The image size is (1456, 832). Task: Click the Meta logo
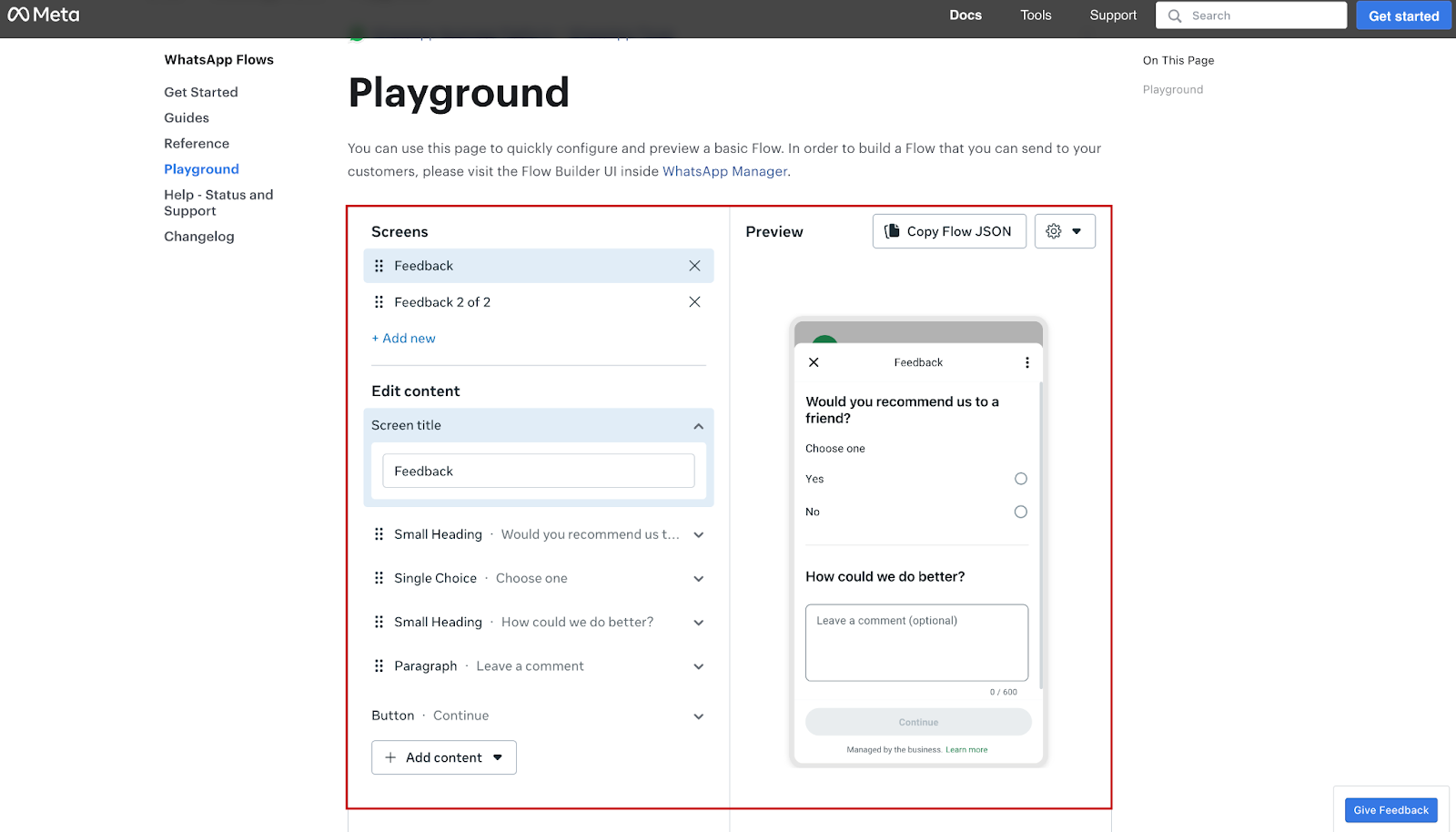coord(44,15)
